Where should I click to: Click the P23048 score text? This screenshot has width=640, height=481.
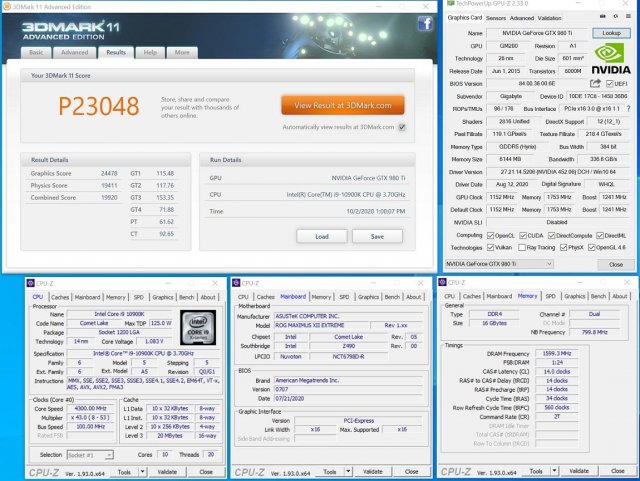[99, 106]
